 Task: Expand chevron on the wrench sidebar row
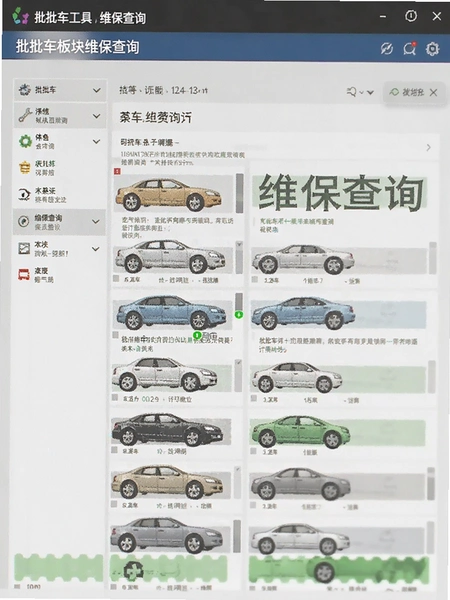tap(97, 116)
